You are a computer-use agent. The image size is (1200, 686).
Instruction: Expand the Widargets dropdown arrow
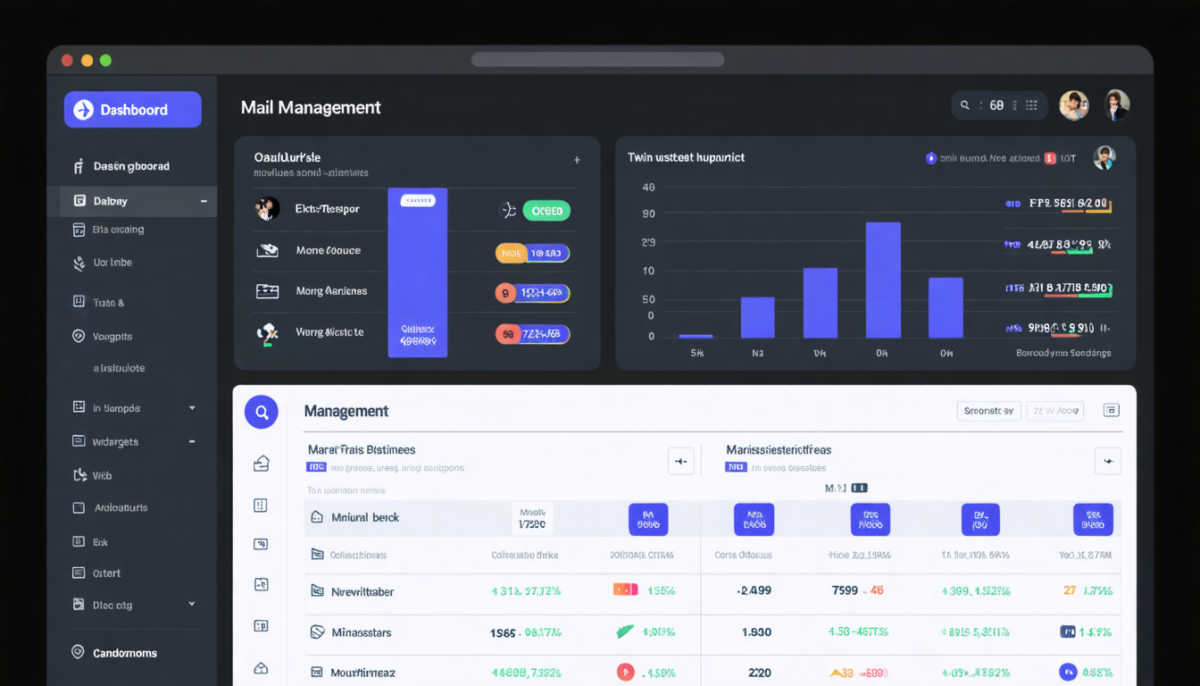[x=192, y=441]
